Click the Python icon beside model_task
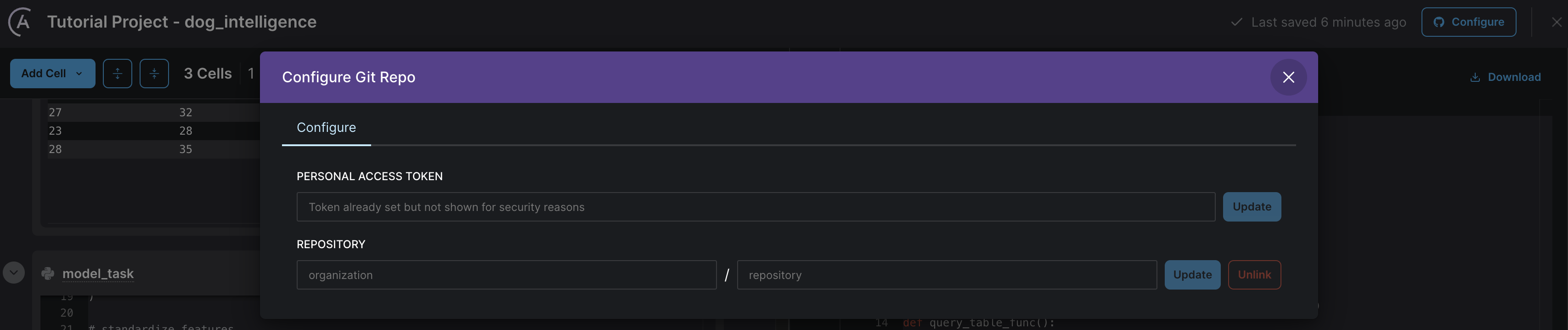 [x=47, y=273]
